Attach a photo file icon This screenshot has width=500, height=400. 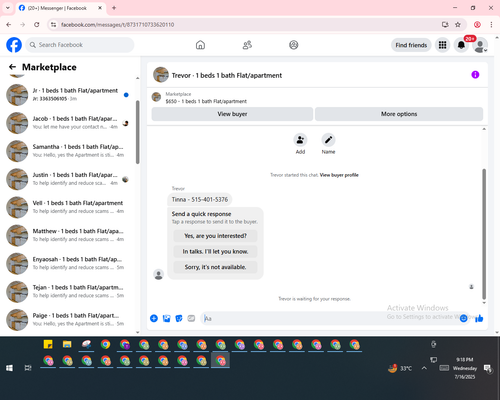pos(166,318)
